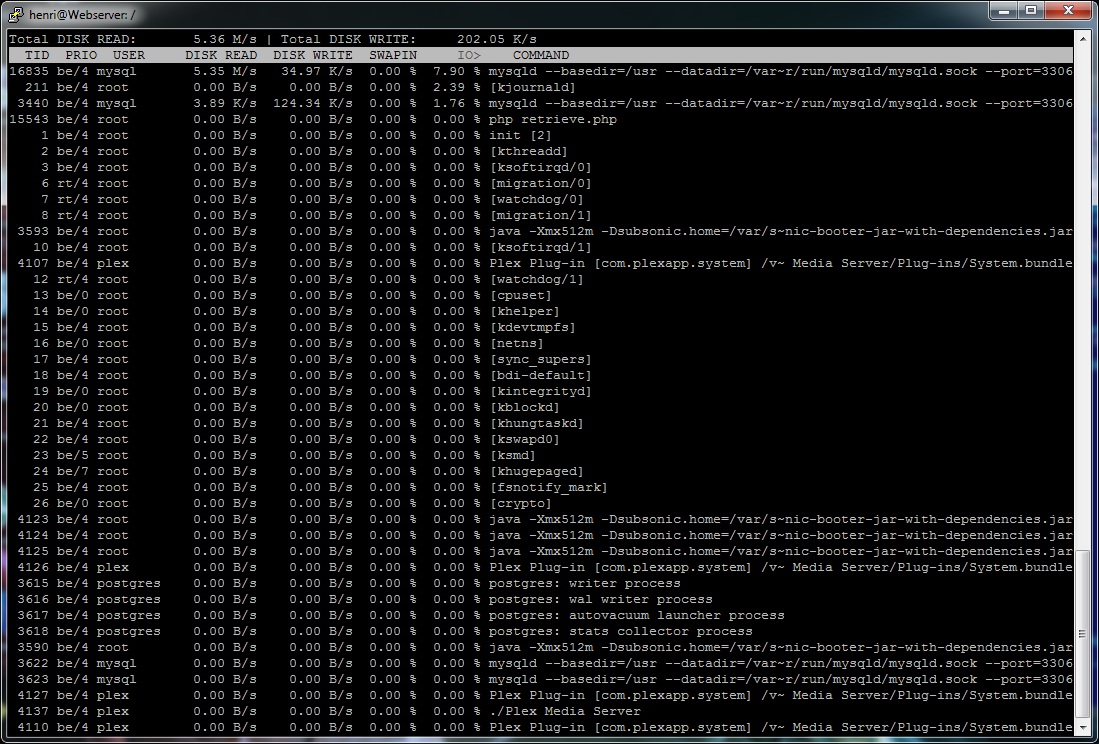Minimize the PuTTY terminal window

click(1005, 10)
